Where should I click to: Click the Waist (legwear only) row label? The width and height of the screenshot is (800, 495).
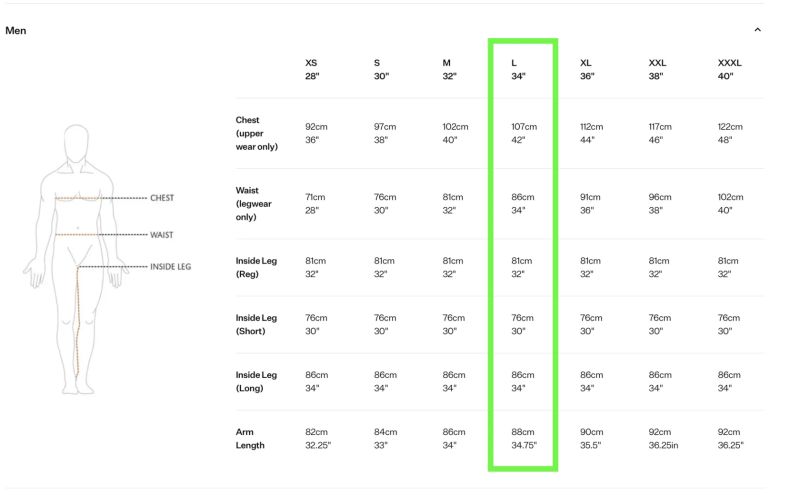[254, 203]
